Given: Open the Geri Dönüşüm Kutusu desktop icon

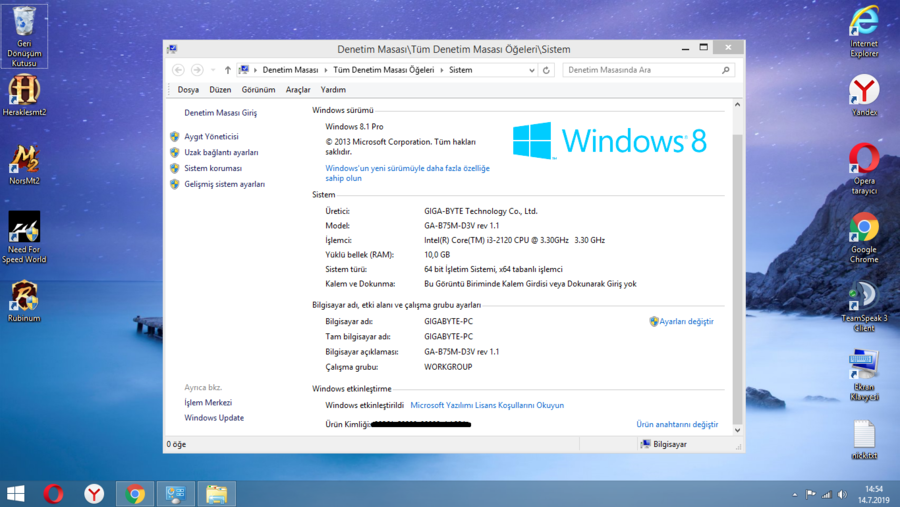Looking at the screenshot, I should (x=24, y=34).
